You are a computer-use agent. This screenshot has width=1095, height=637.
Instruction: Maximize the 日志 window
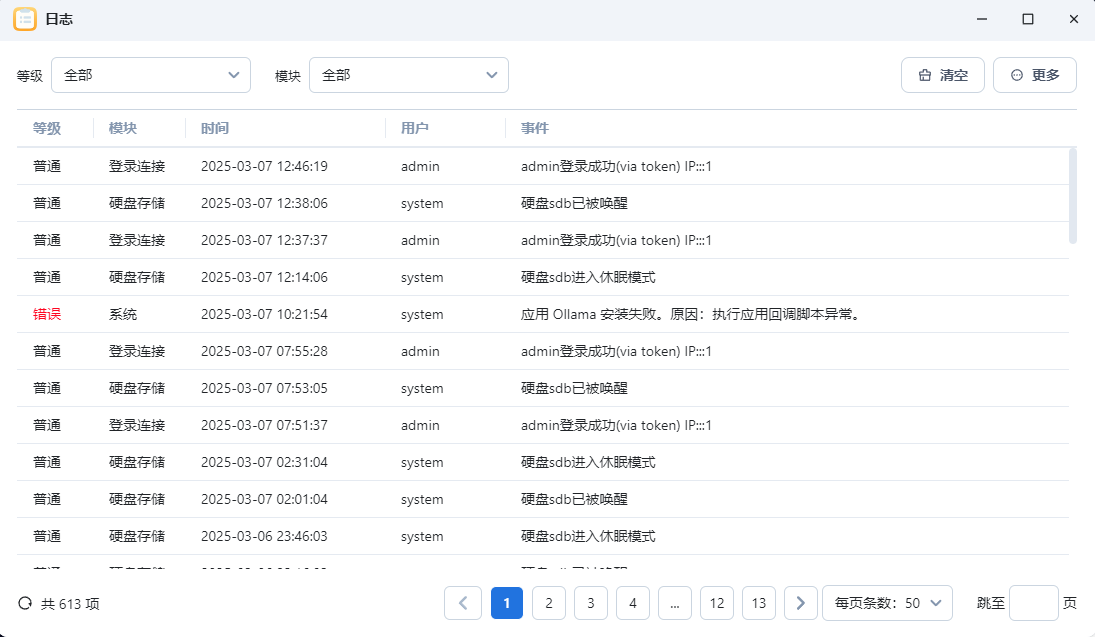(x=1028, y=19)
